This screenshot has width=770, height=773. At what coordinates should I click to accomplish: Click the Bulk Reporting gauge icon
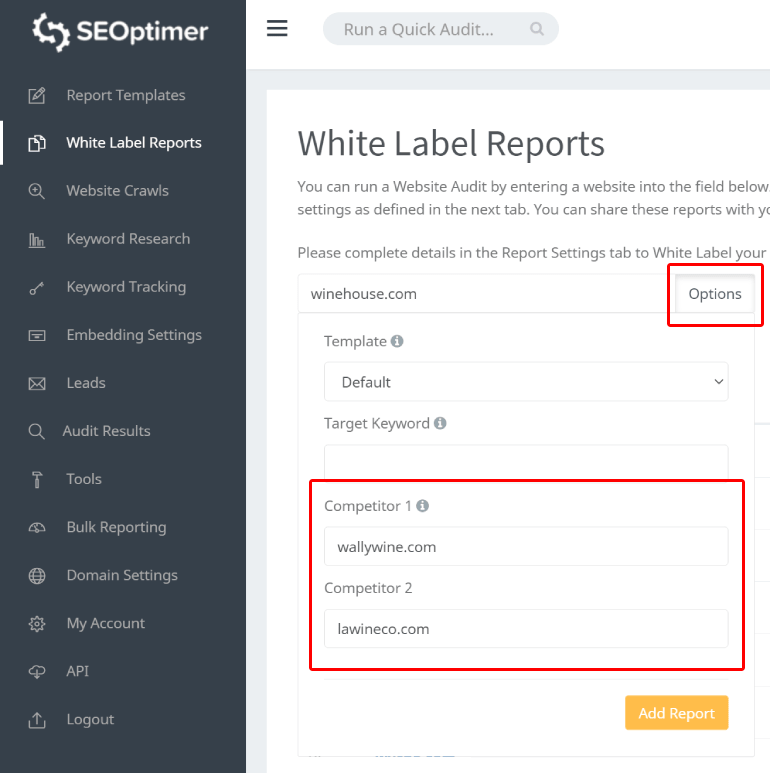click(37, 527)
